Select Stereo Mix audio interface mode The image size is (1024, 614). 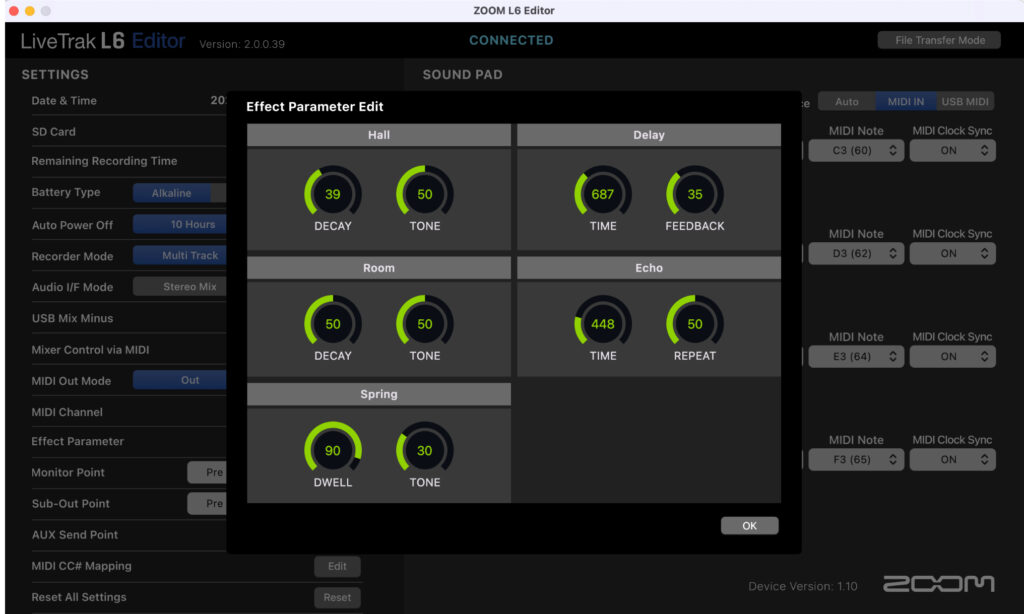180,286
